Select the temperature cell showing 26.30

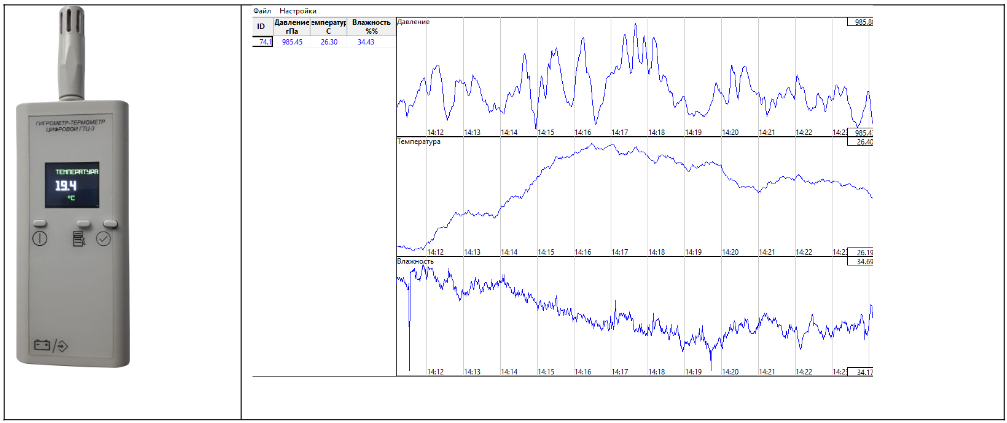click(329, 42)
